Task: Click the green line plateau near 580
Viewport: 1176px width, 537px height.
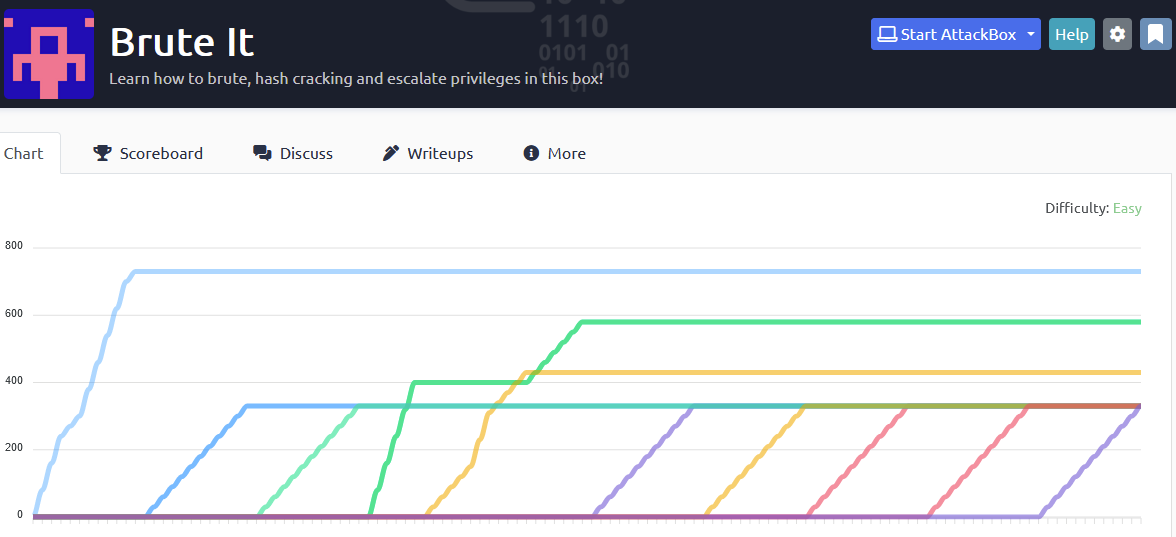Action: click(862, 322)
